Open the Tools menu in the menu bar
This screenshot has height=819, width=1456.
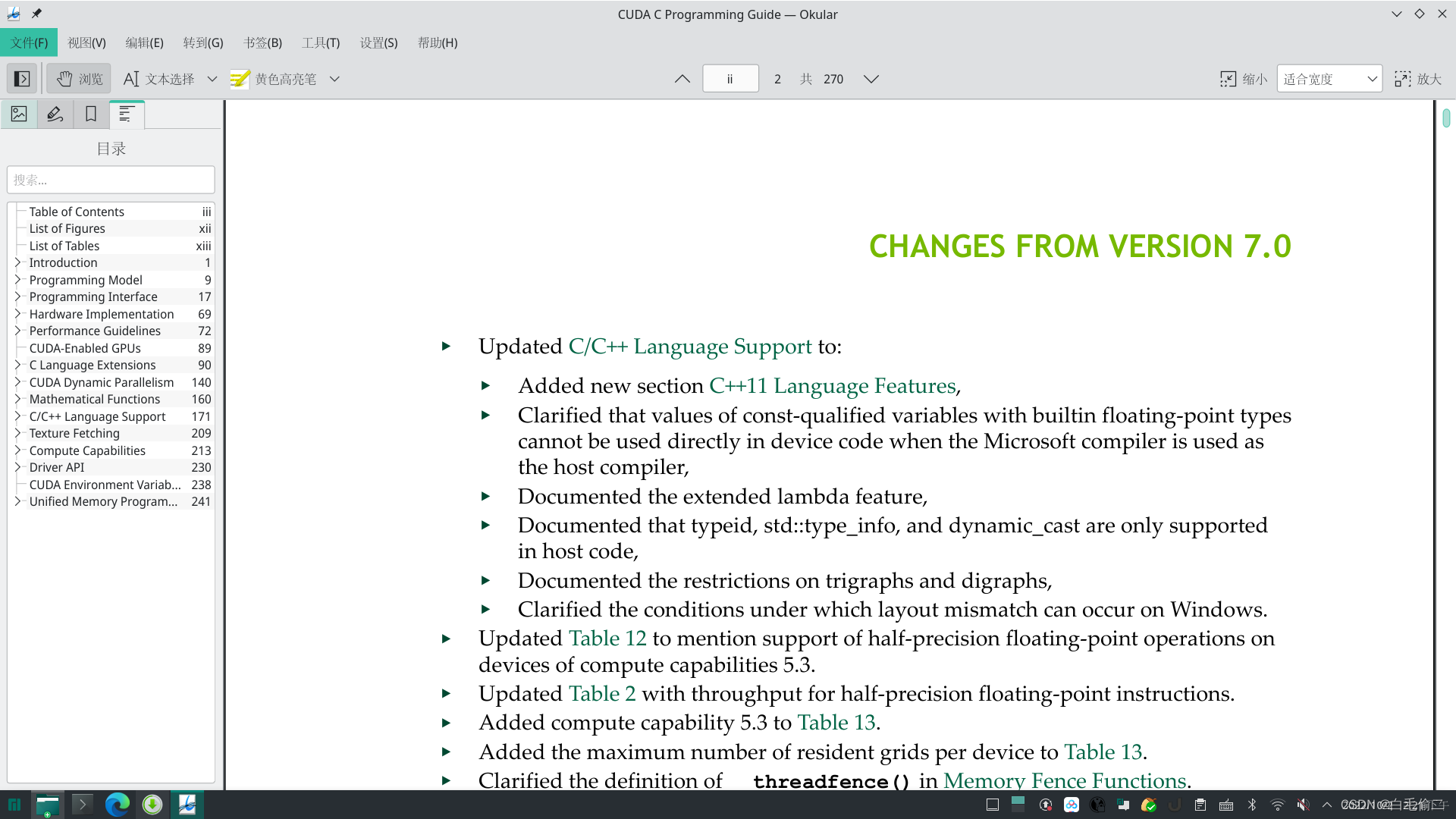320,42
